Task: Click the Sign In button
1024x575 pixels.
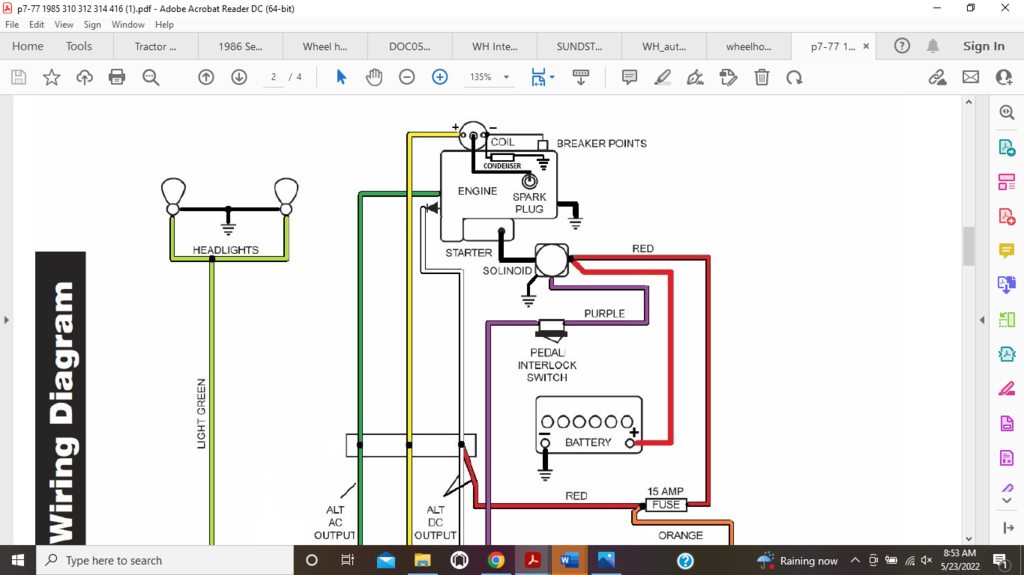Action: point(983,46)
